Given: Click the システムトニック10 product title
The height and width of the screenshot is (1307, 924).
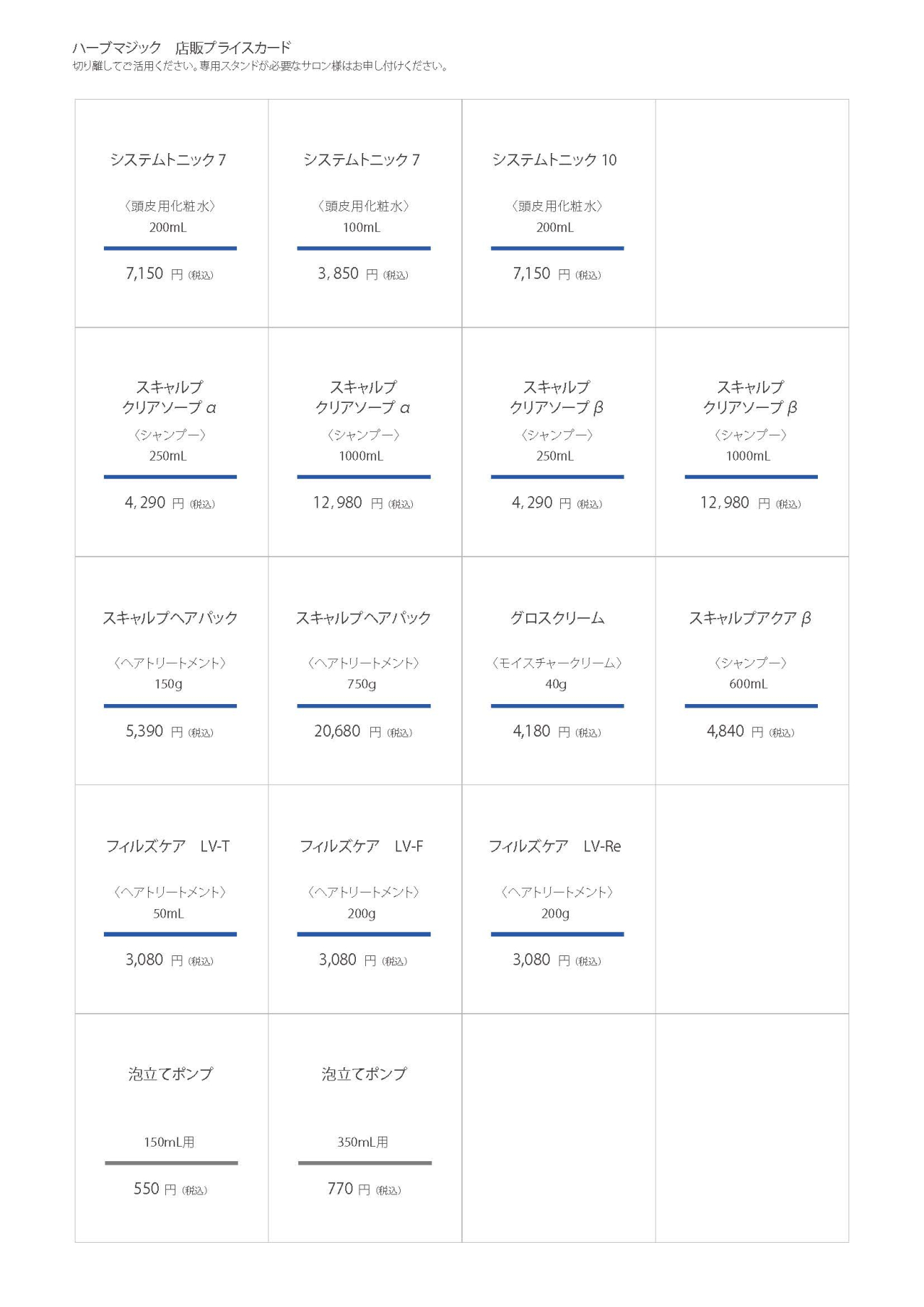Looking at the screenshot, I should point(554,160).
